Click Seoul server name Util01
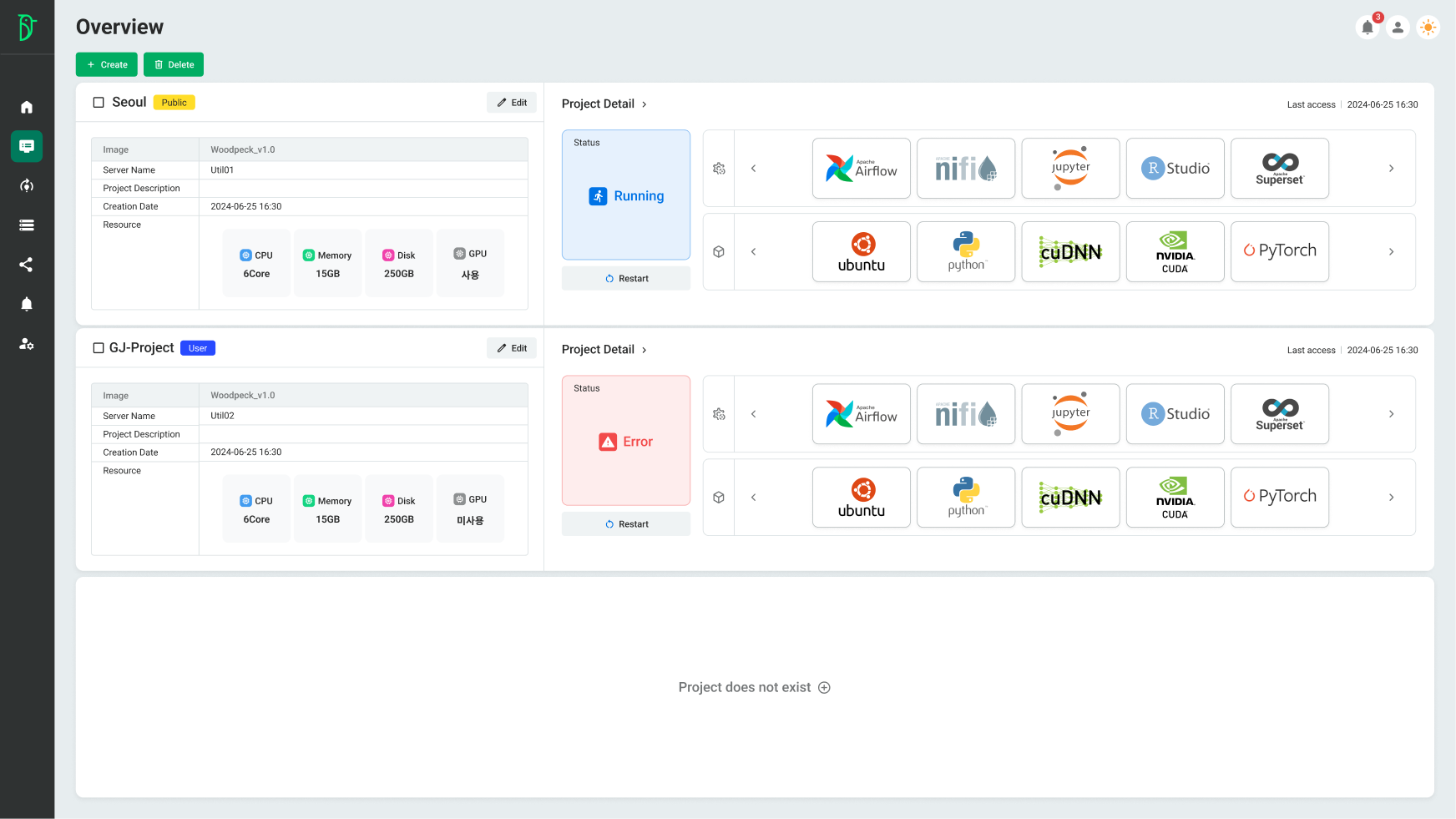The height and width of the screenshot is (819, 1456). (222, 170)
